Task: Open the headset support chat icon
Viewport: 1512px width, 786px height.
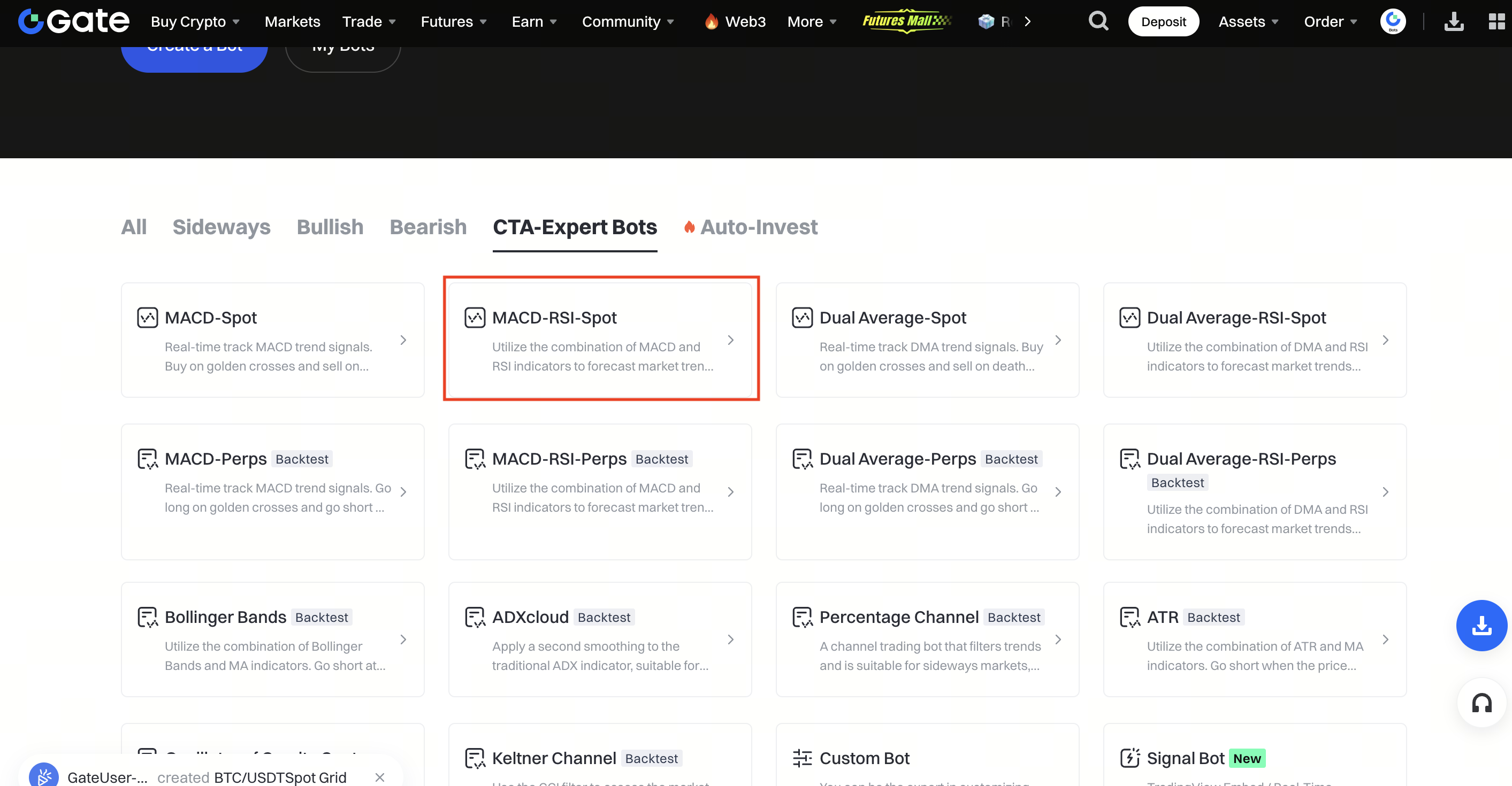Action: 1481,702
